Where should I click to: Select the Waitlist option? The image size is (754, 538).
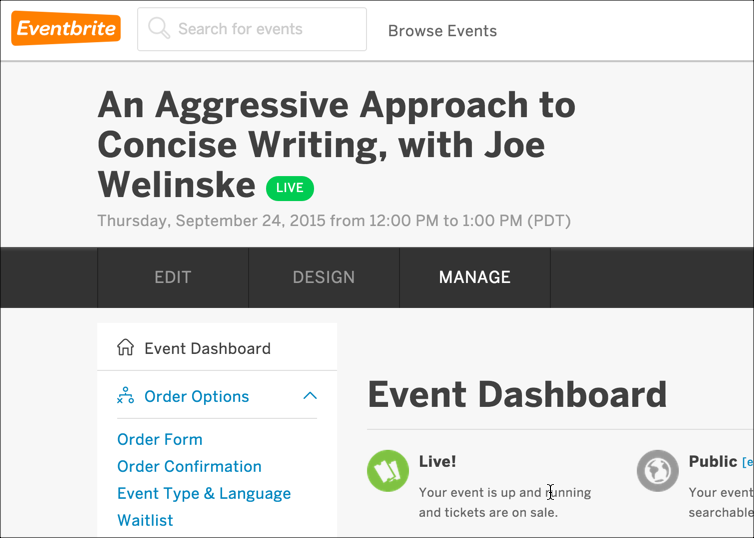point(145,520)
